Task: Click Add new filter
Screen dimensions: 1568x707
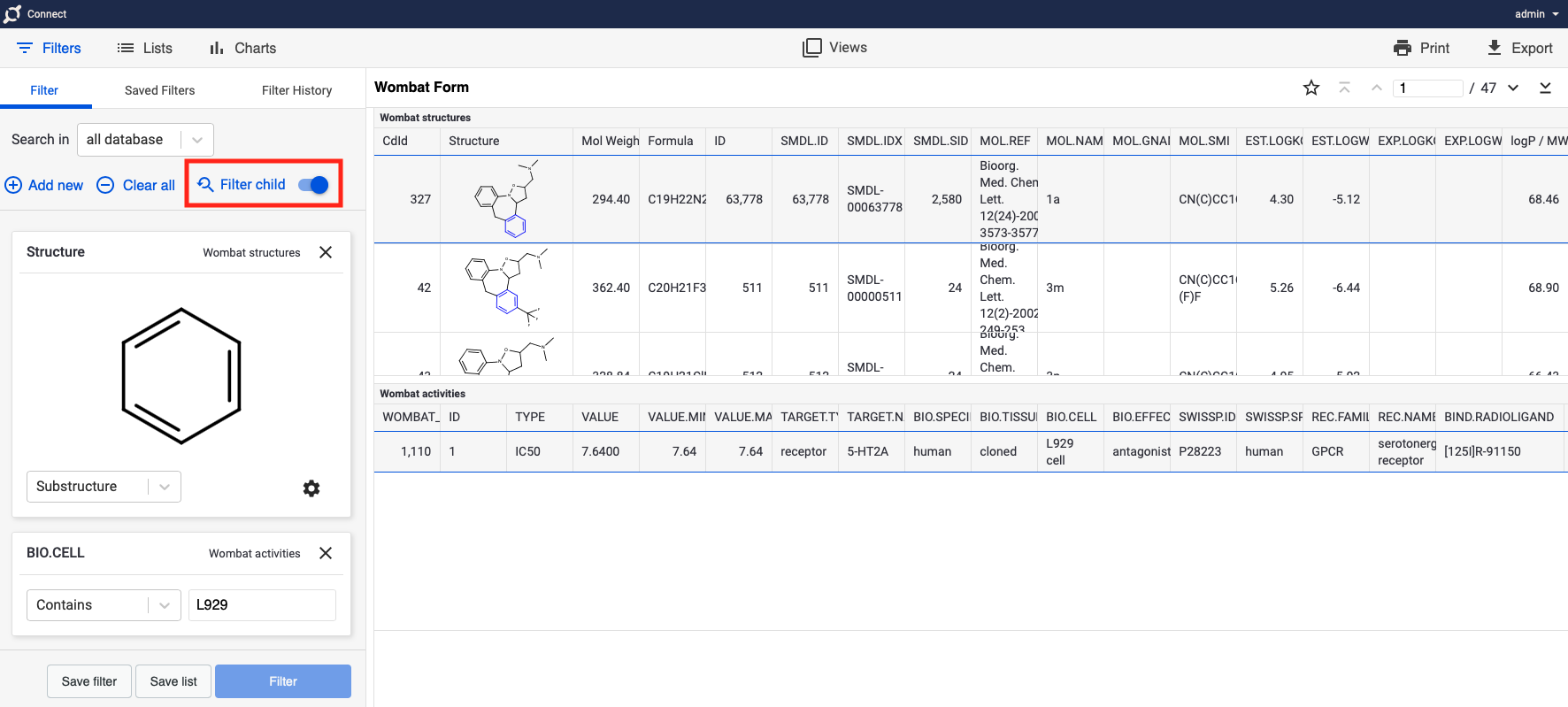Action: click(44, 185)
